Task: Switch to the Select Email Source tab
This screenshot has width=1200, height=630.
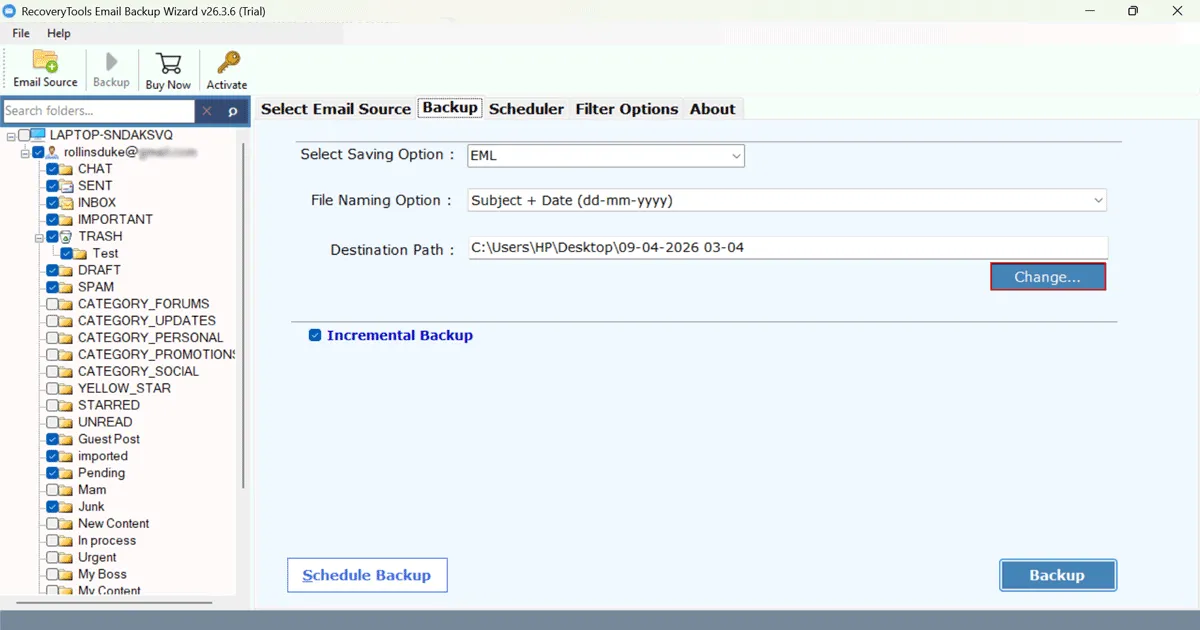Action: (x=336, y=109)
